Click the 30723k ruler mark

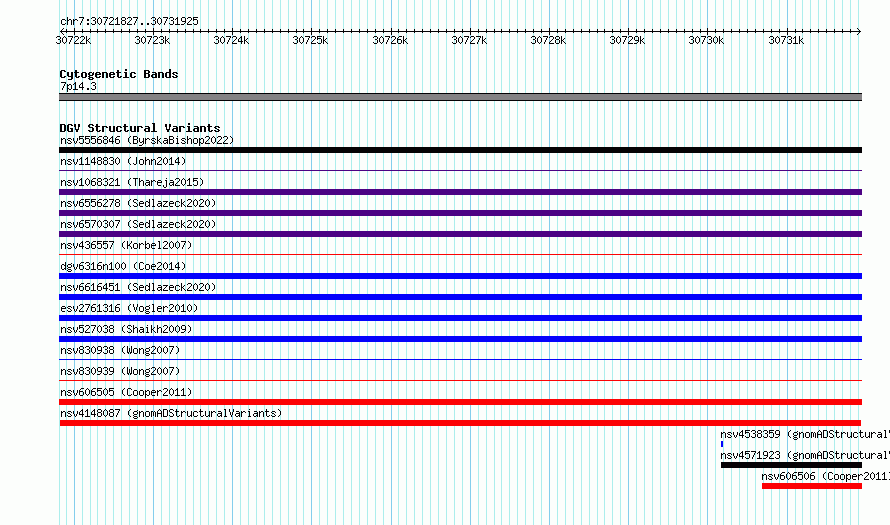click(152, 40)
